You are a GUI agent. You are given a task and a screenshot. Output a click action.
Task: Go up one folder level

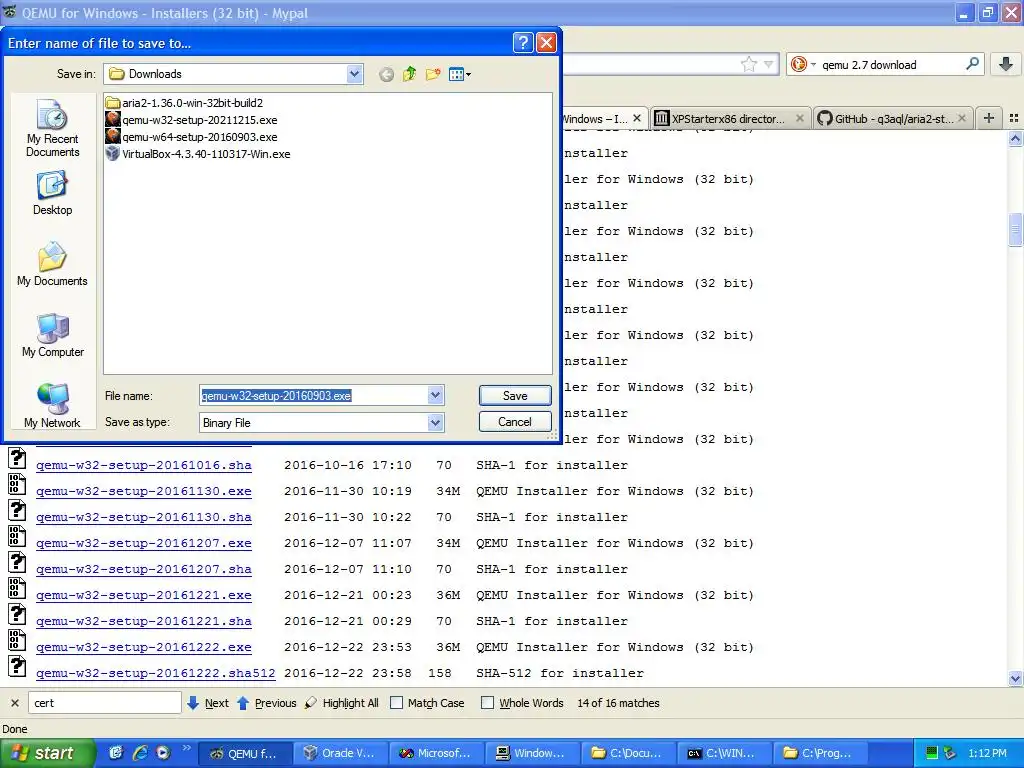409,74
